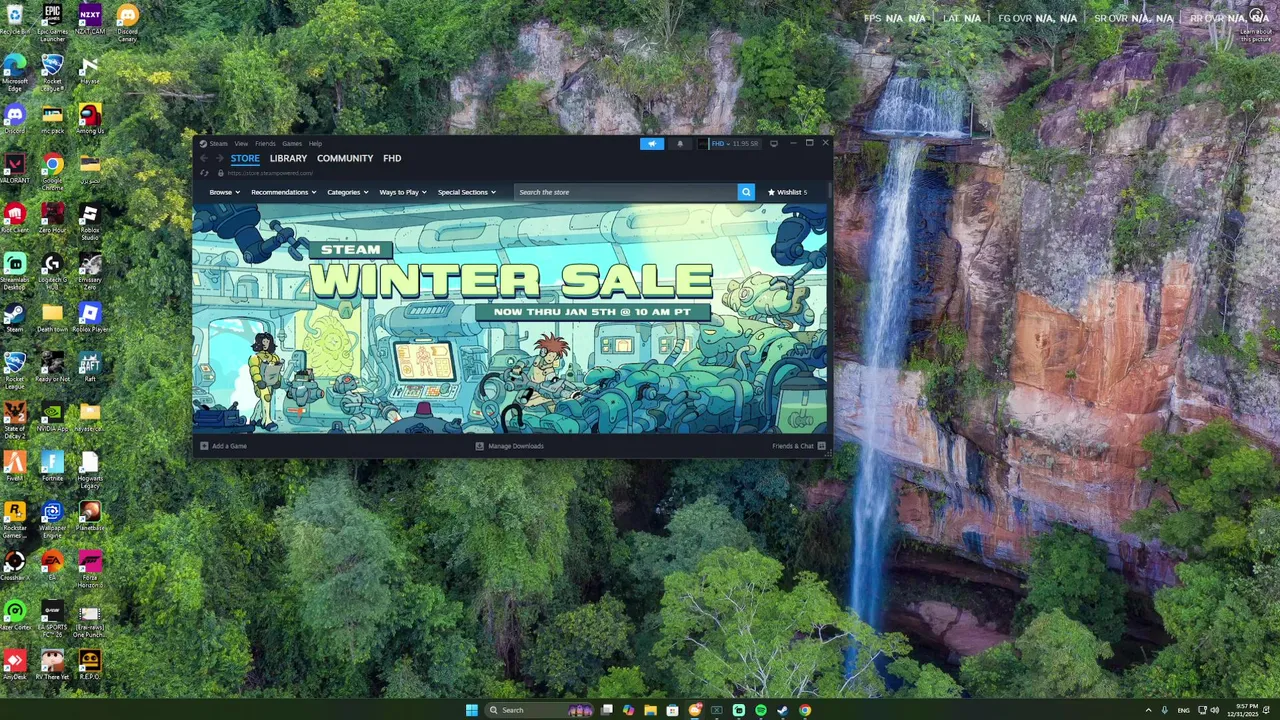Expand the Ways to Play dropdown
1280x720 pixels.
(x=403, y=192)
